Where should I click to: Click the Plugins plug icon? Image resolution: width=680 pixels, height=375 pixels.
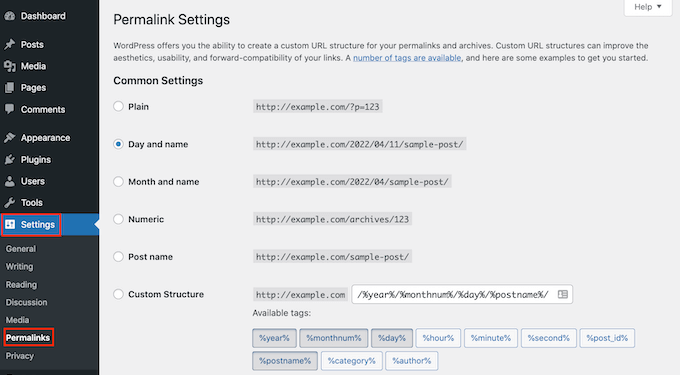(10, 160)
